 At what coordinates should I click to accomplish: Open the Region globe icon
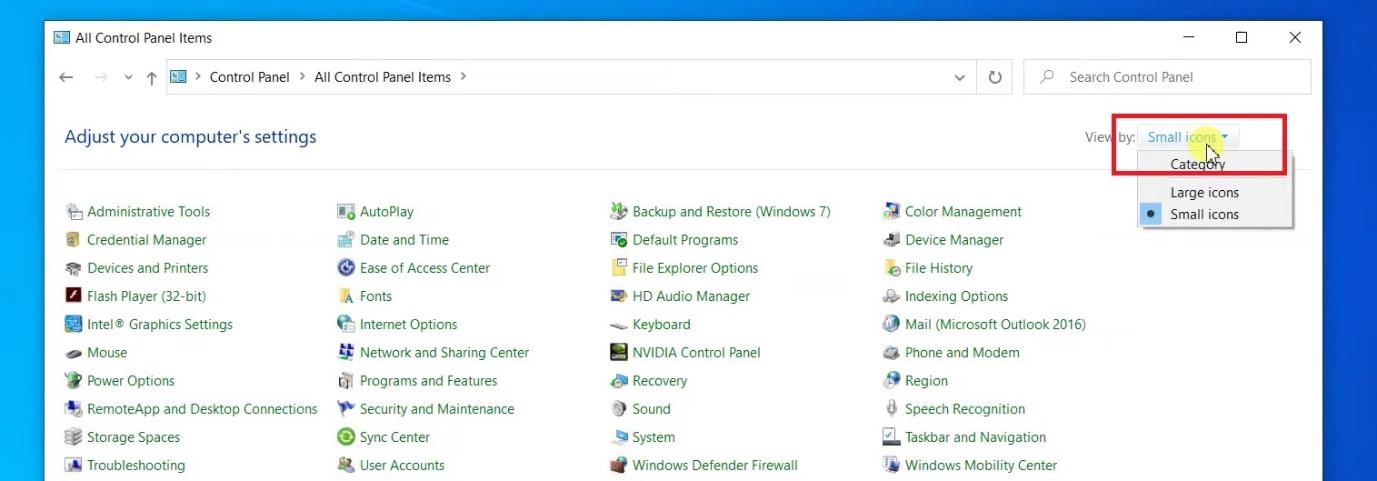click(x=891, y=381)
